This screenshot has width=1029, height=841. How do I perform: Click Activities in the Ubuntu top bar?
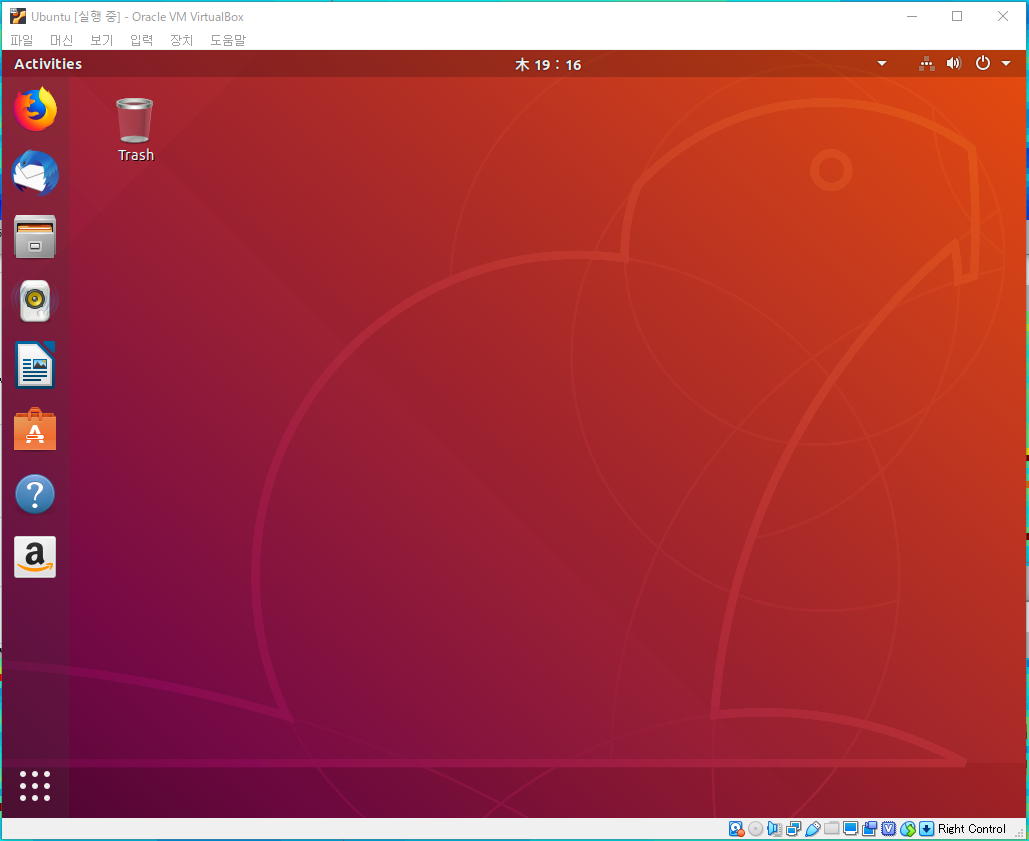click(48, 64)
